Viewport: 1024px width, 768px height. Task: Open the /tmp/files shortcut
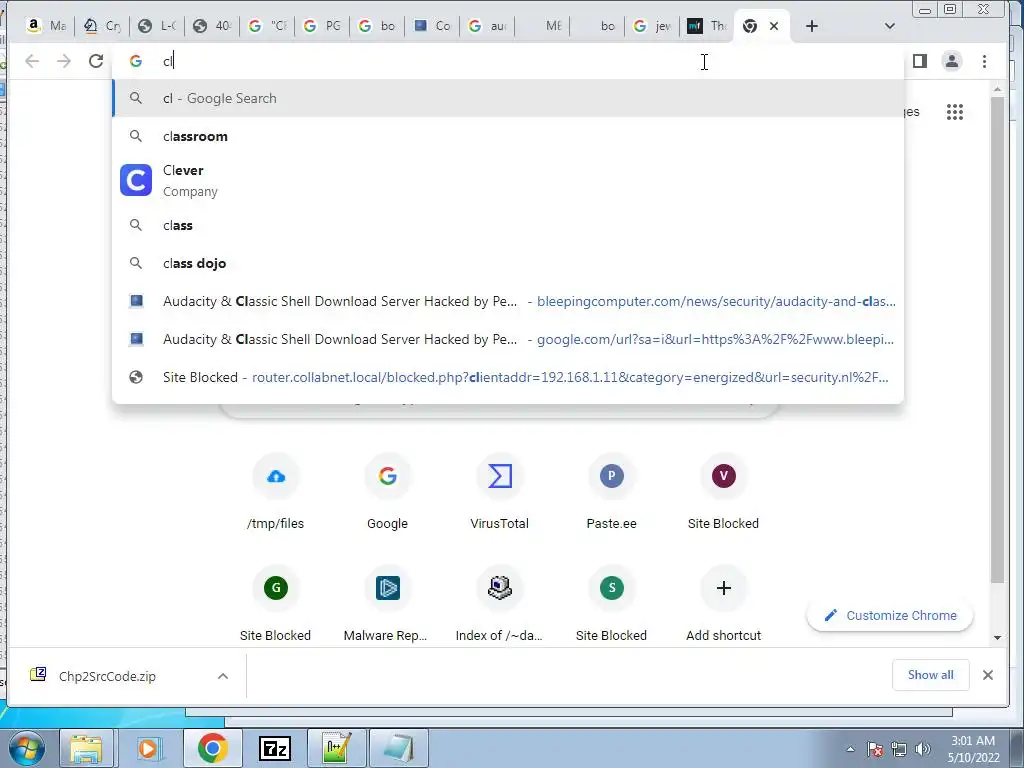276,490
